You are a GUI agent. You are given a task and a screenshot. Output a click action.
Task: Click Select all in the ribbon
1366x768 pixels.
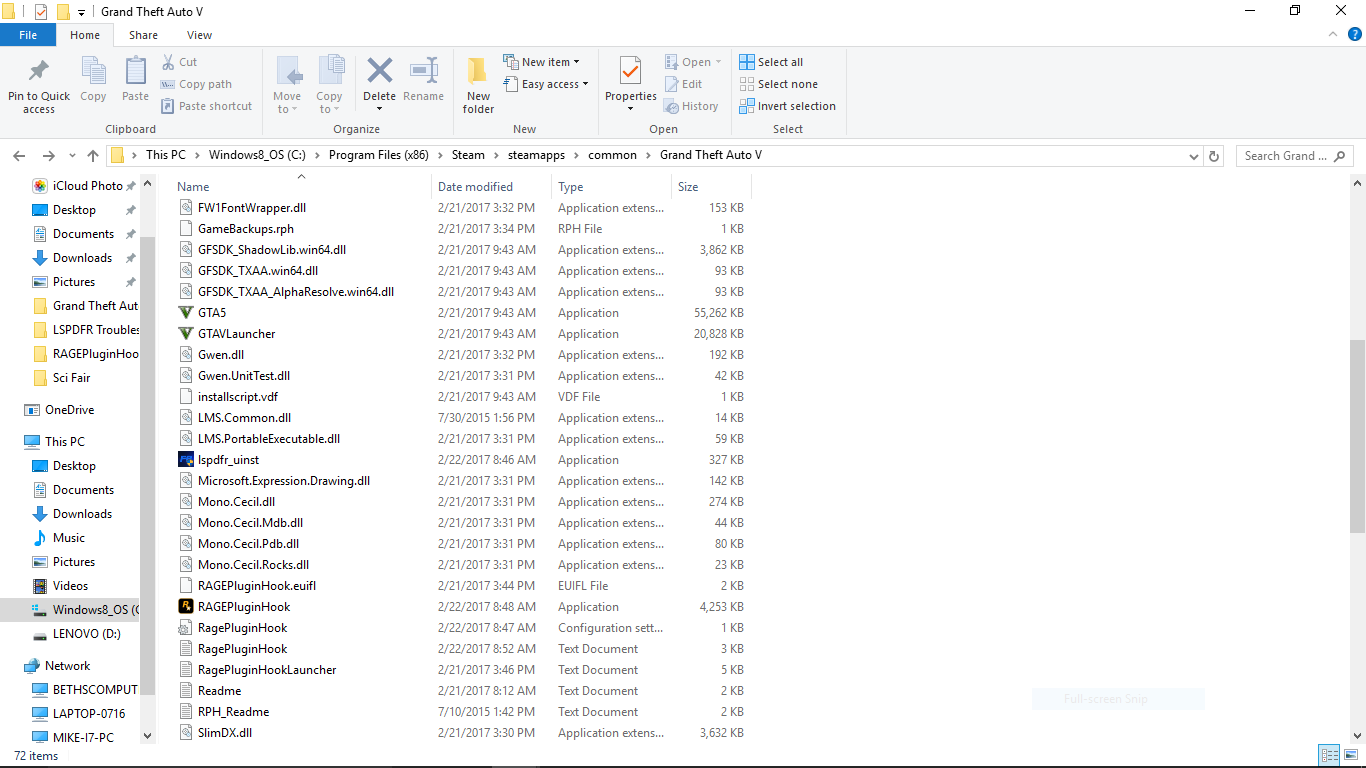coord(771,62)
